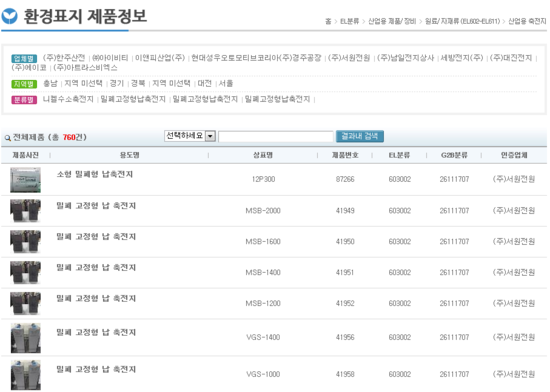This screenshot has width=550, height=392.
Task: Filter by company (주)에이코
Action: tap(29, 67)
